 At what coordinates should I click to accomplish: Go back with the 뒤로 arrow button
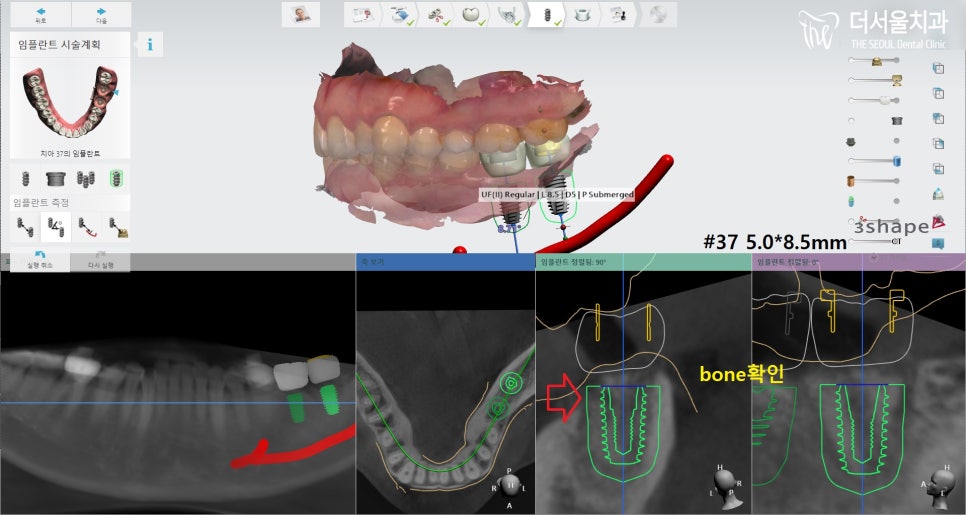pyautogui.click(x=41, y=15)
